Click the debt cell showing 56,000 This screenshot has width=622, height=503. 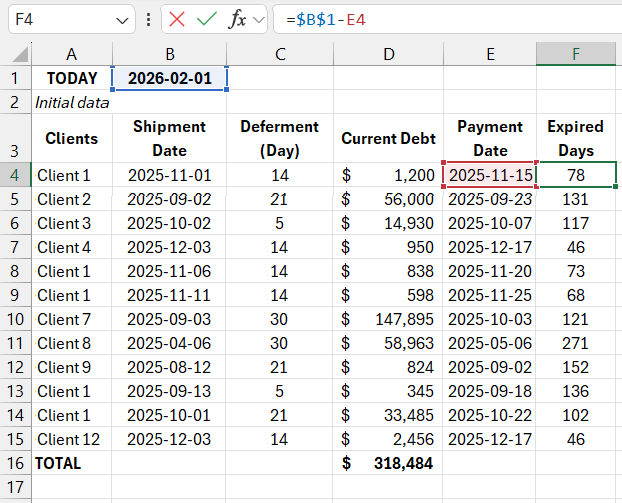coord(388,199)
